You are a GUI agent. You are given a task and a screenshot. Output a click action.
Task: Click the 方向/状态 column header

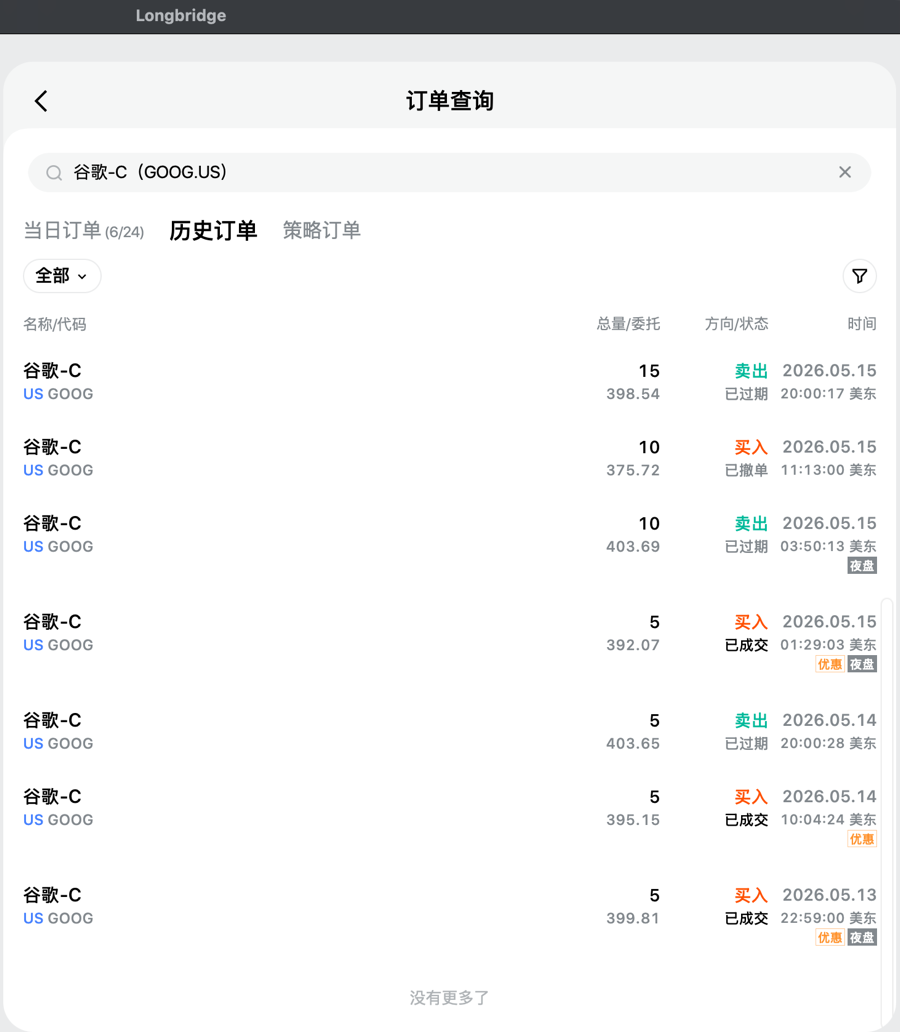[x=736, y=324]
